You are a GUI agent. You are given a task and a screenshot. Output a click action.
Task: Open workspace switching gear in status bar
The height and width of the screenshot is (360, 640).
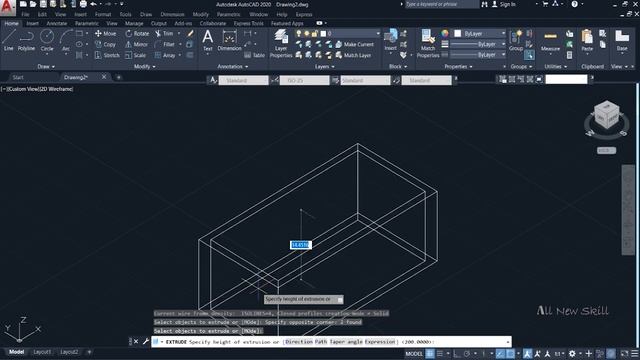point(572,353)
